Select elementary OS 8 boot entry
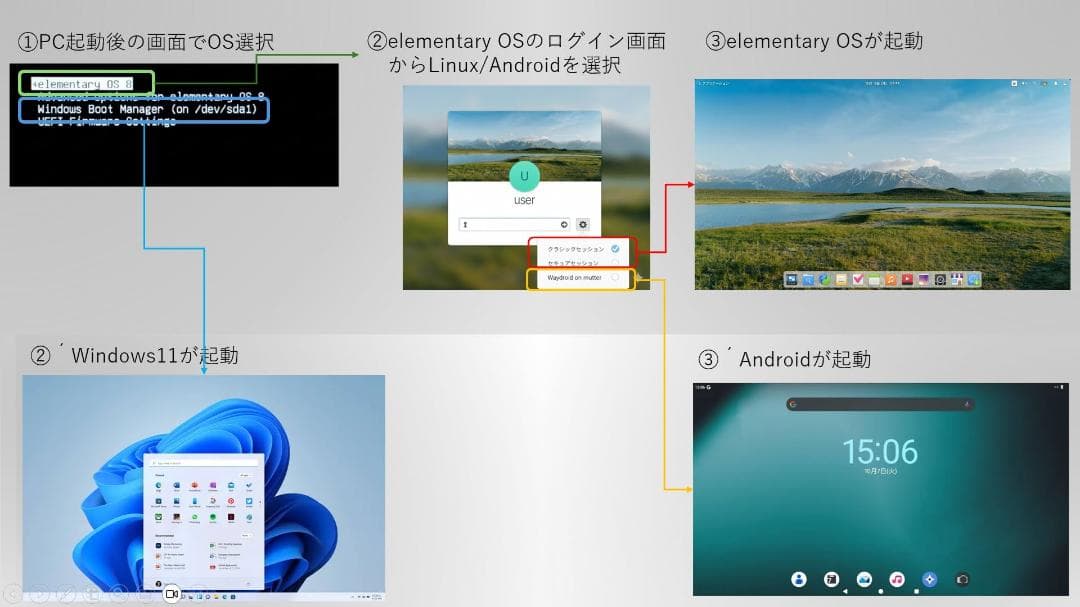1080x607 pixels. point(83,84)
